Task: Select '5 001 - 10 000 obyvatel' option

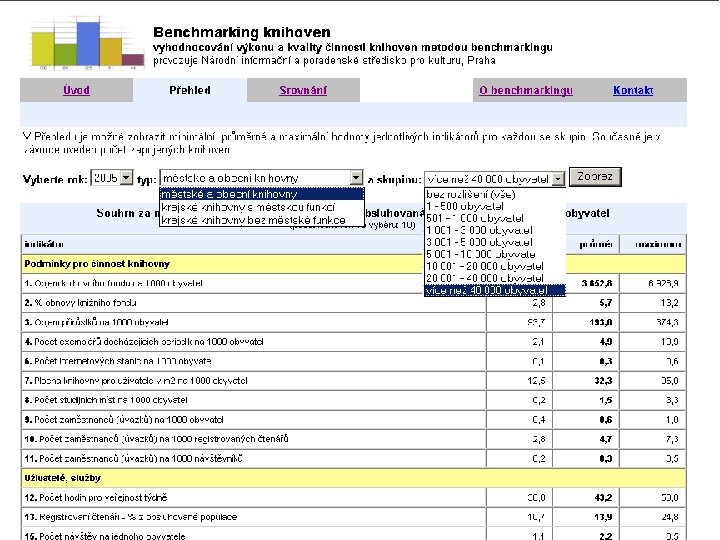Action: pyautogui.click(x=495, y=254)
